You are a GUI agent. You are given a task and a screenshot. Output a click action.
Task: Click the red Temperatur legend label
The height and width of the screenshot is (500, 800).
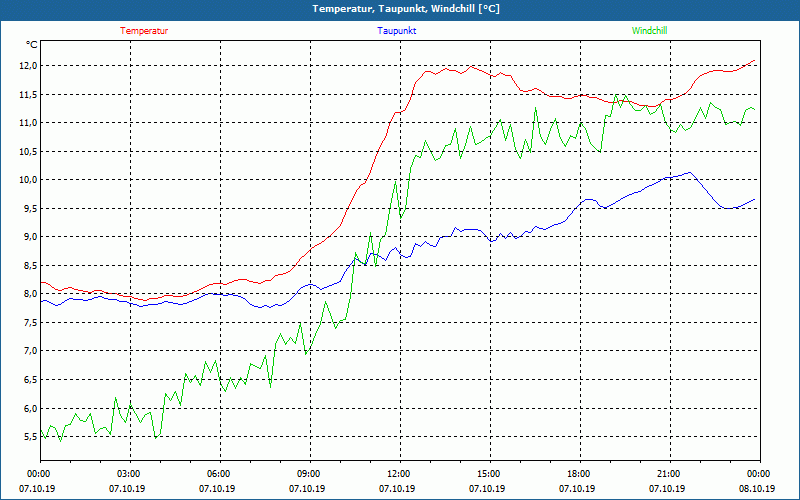click(x=144, y=31)
